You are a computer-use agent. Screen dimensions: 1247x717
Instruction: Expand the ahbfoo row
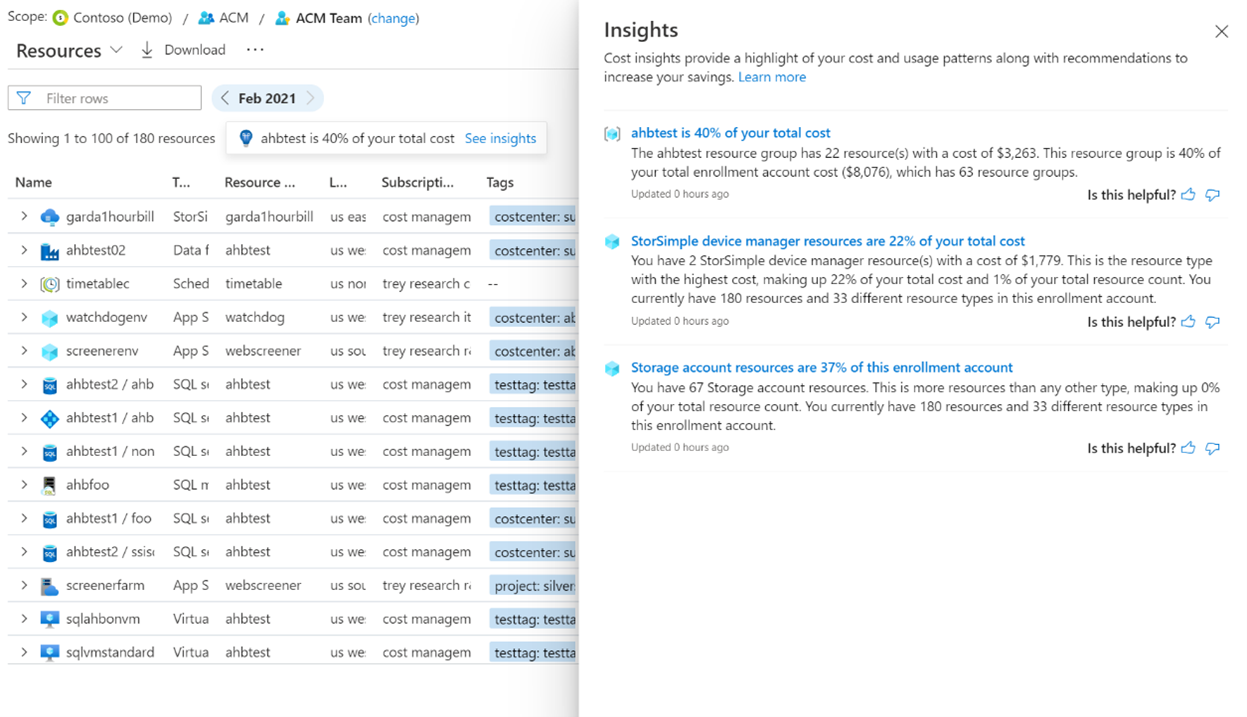24,484
